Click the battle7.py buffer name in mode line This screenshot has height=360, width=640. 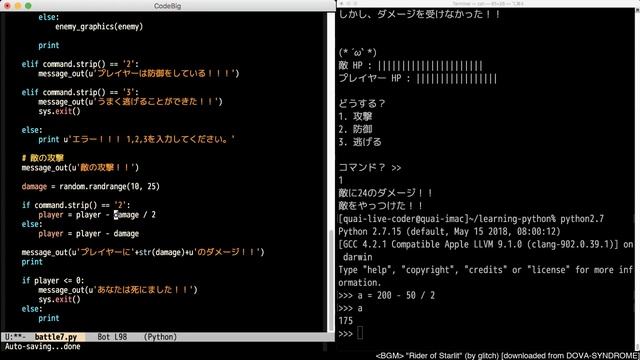pos(56,337)
